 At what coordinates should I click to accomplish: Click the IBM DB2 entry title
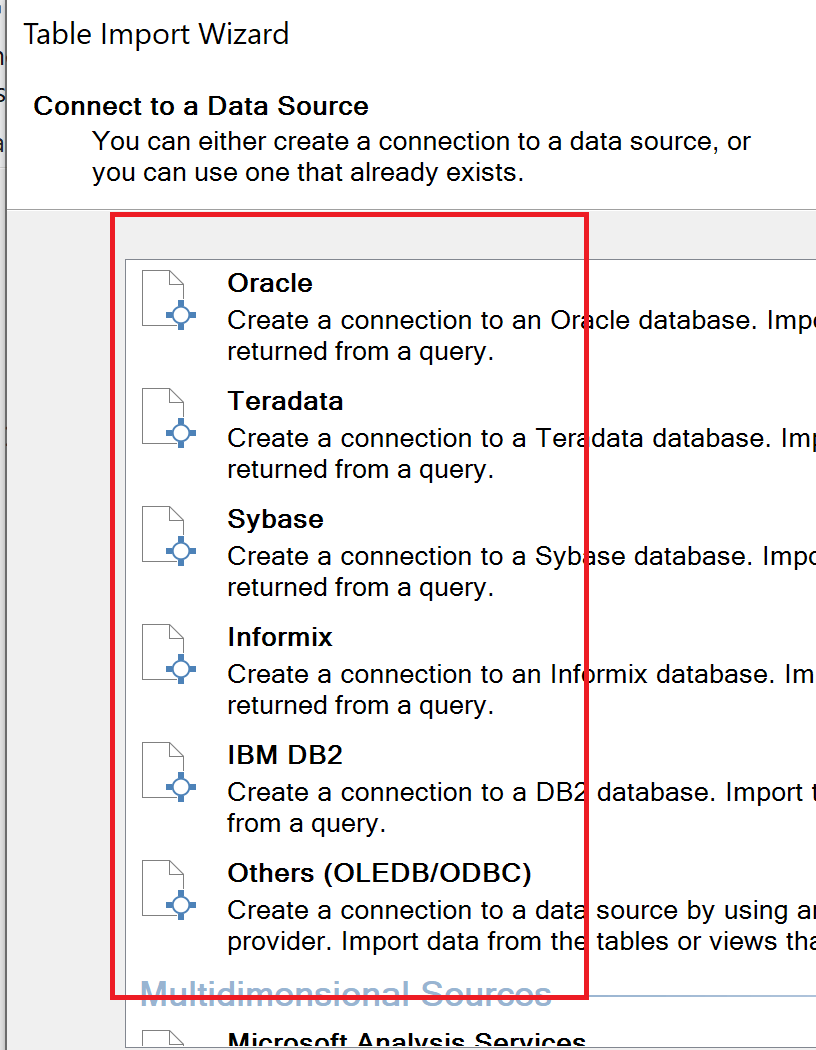pyautogui.click(x=285, y=755)
